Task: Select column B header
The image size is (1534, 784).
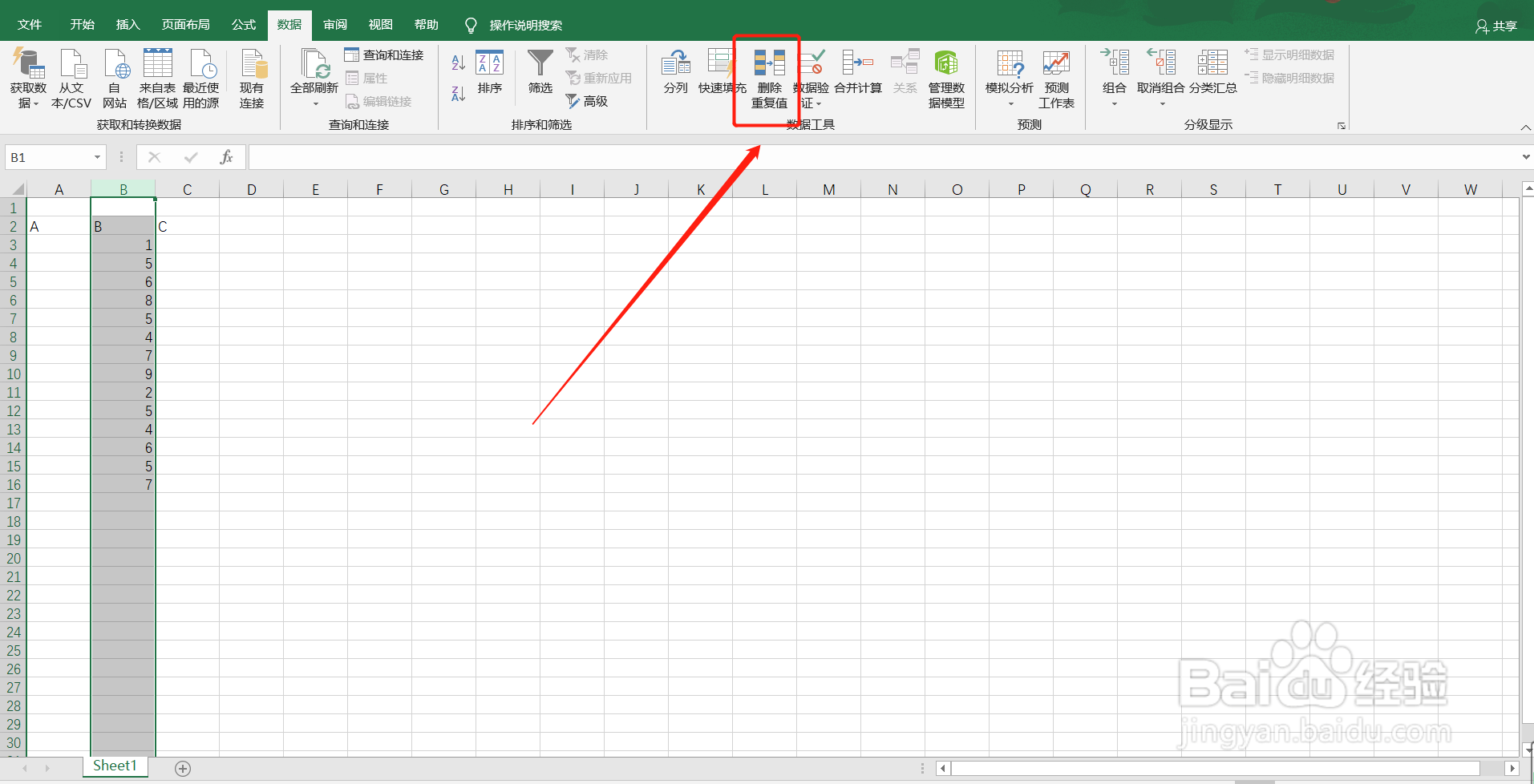Action: 123,189
